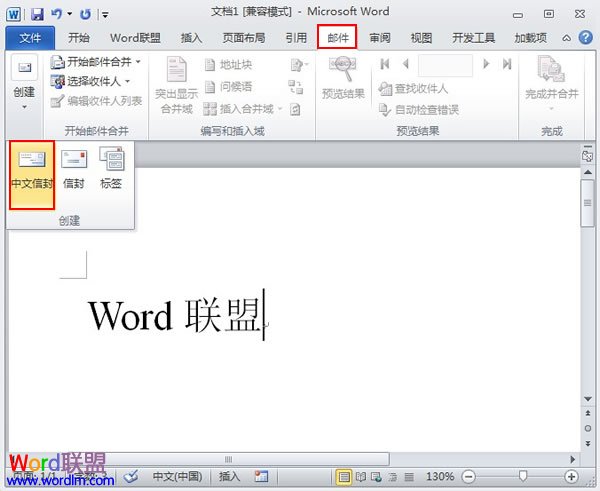
Task: Click the record number input field
Action: click(x=445, y=65)
